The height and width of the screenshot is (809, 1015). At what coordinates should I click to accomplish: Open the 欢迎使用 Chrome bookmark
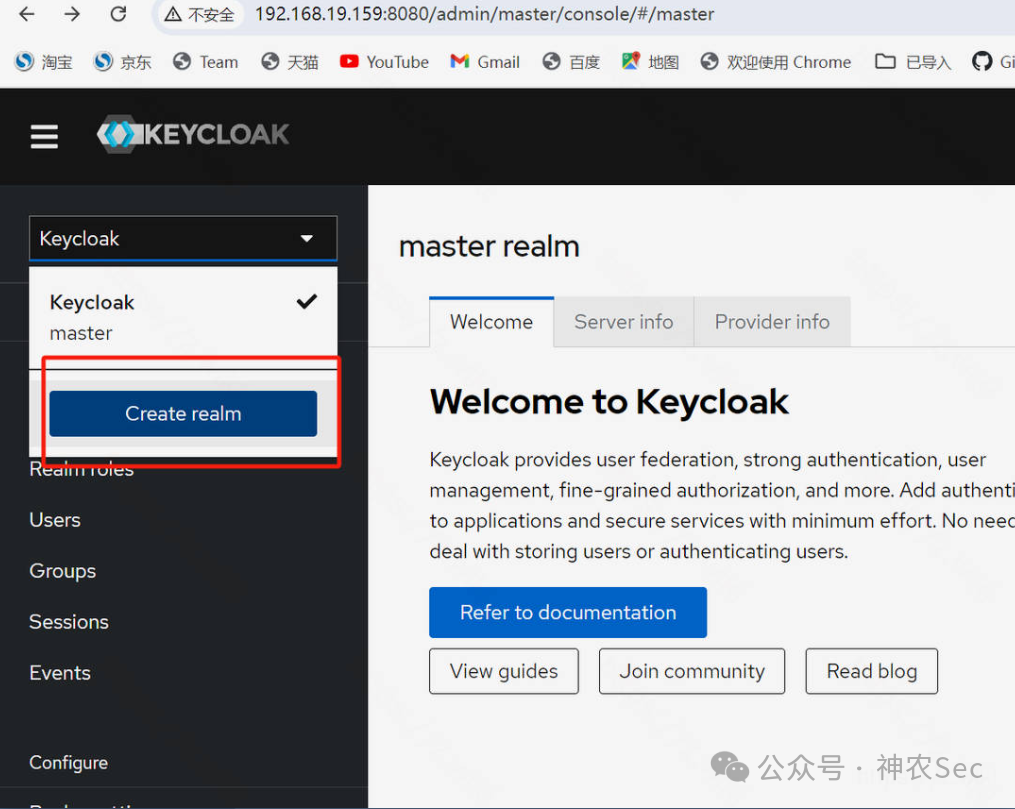(775, 62)
